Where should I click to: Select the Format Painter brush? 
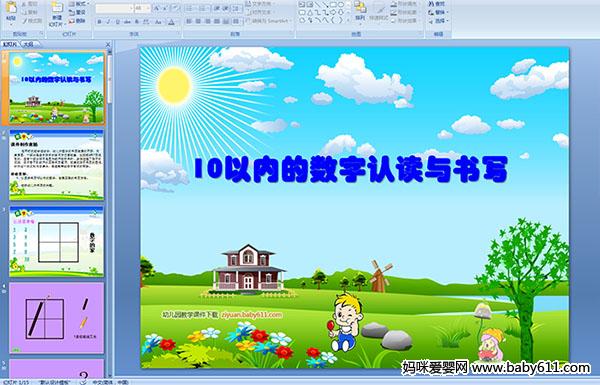32,21
